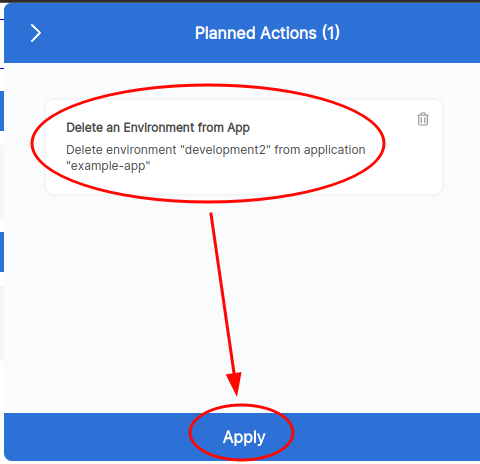480x464 pixels.
Task: Select the planned action card for example-app
Action: [244, 147]
